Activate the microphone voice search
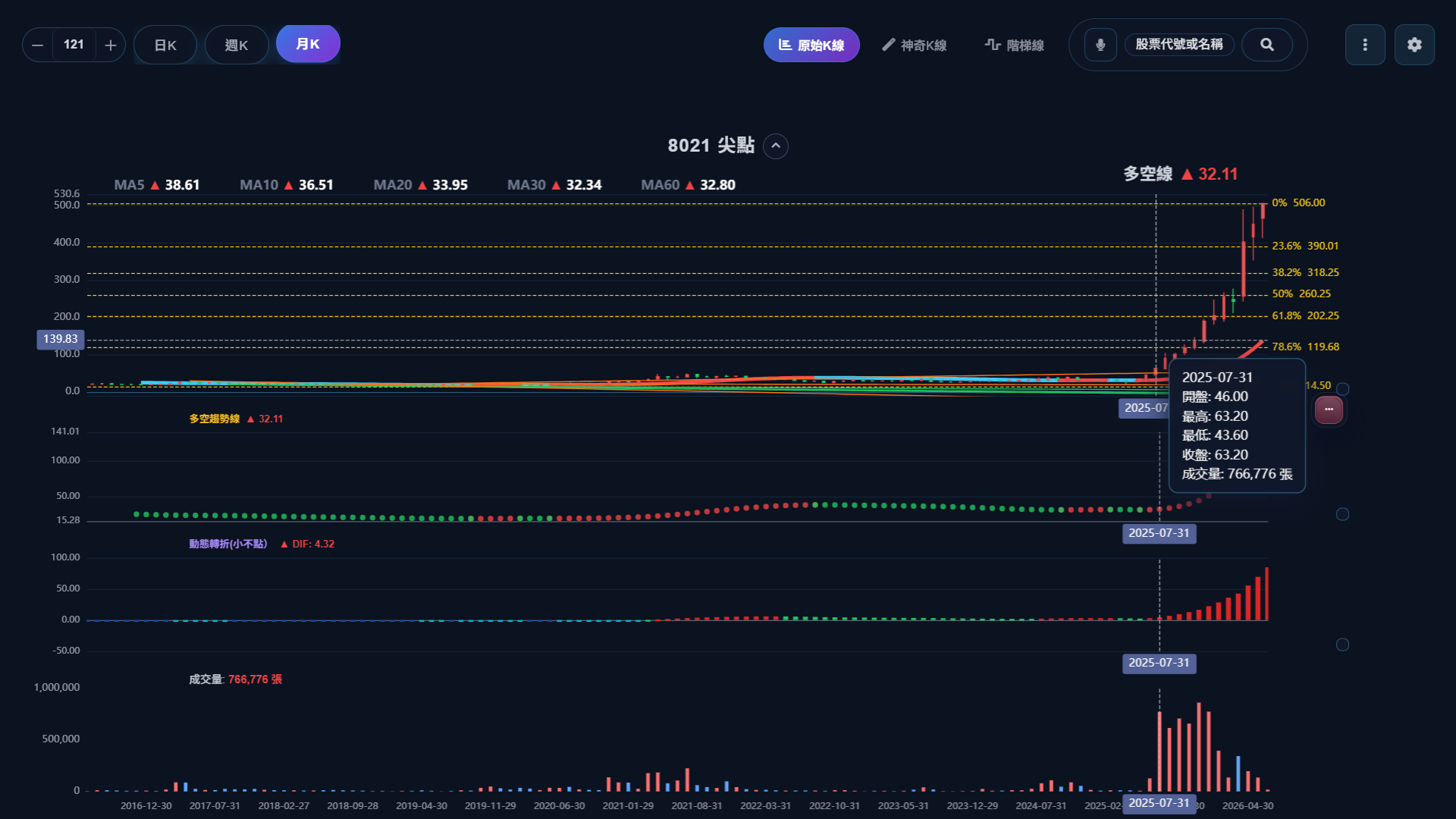 pyautogui.click(x=1100, y=45)
